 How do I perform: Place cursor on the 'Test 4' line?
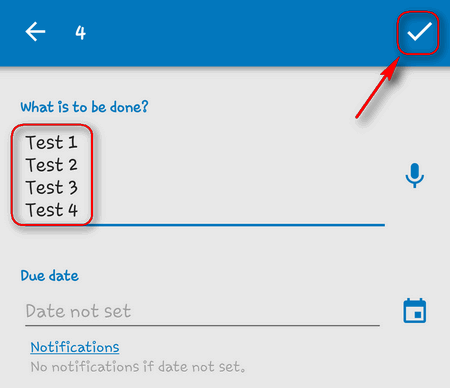click(51, 210)
